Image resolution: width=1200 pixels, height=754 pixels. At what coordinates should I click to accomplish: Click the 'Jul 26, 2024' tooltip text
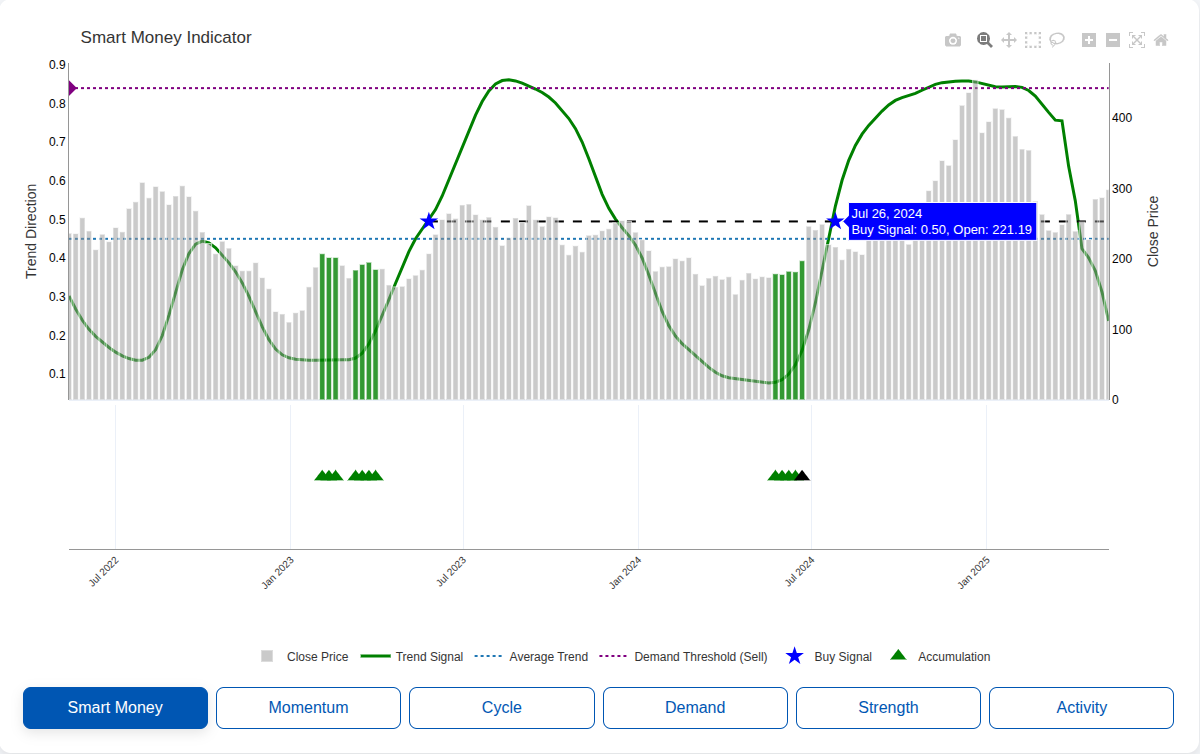click(887, 213)
